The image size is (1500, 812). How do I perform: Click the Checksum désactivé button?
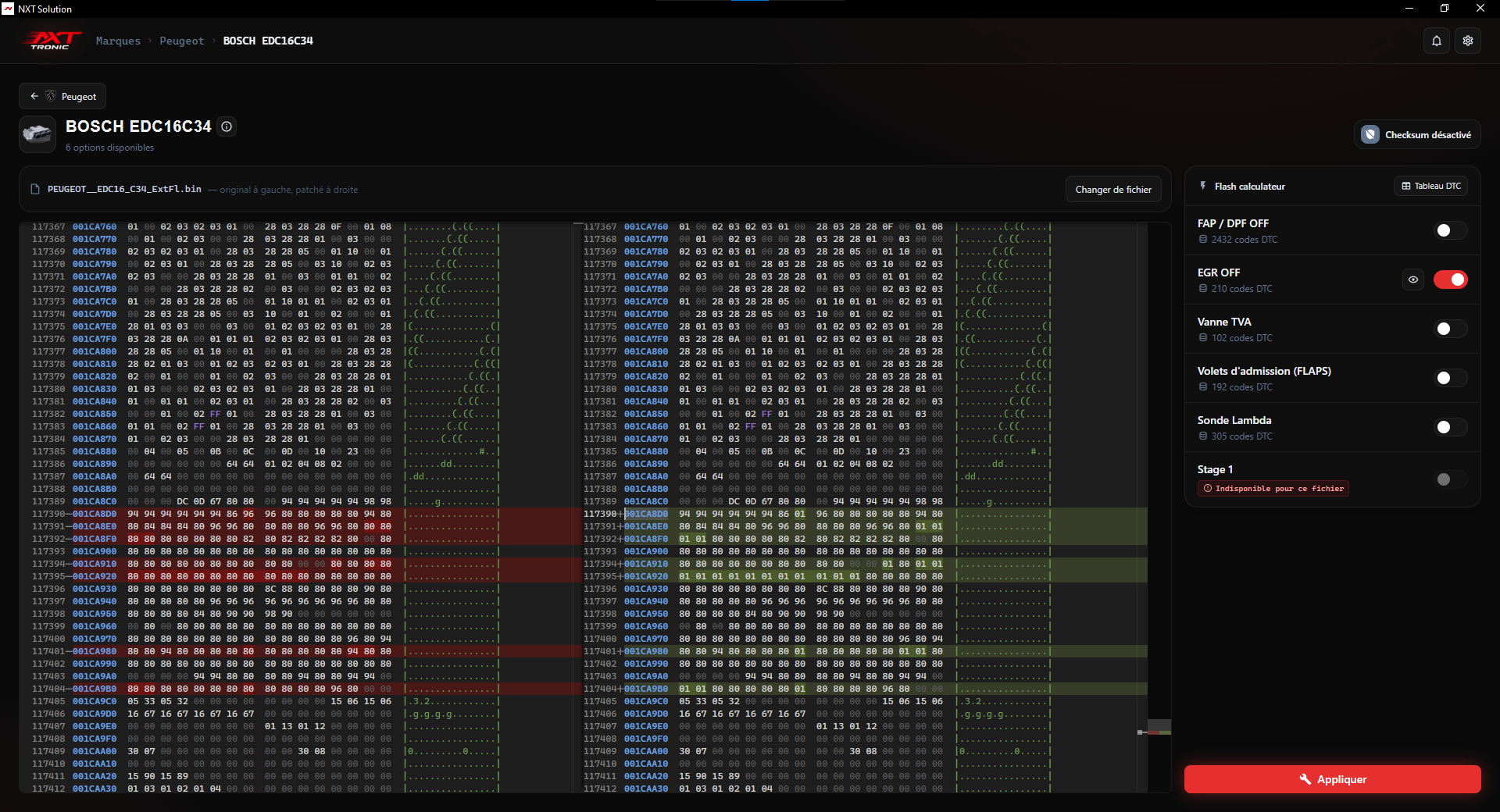pyautogui.click(x=1417, y=134)
